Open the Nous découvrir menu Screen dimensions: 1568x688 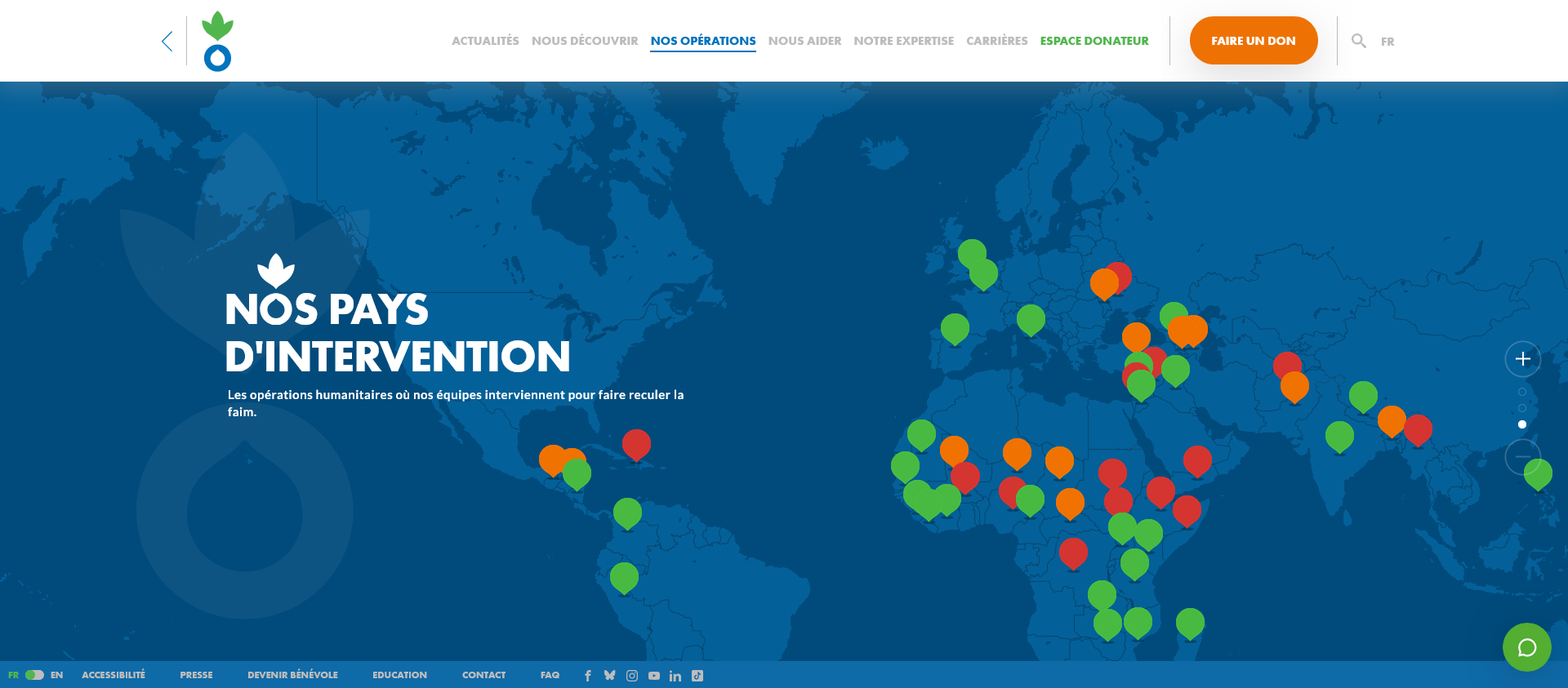(x=585, y=41)
